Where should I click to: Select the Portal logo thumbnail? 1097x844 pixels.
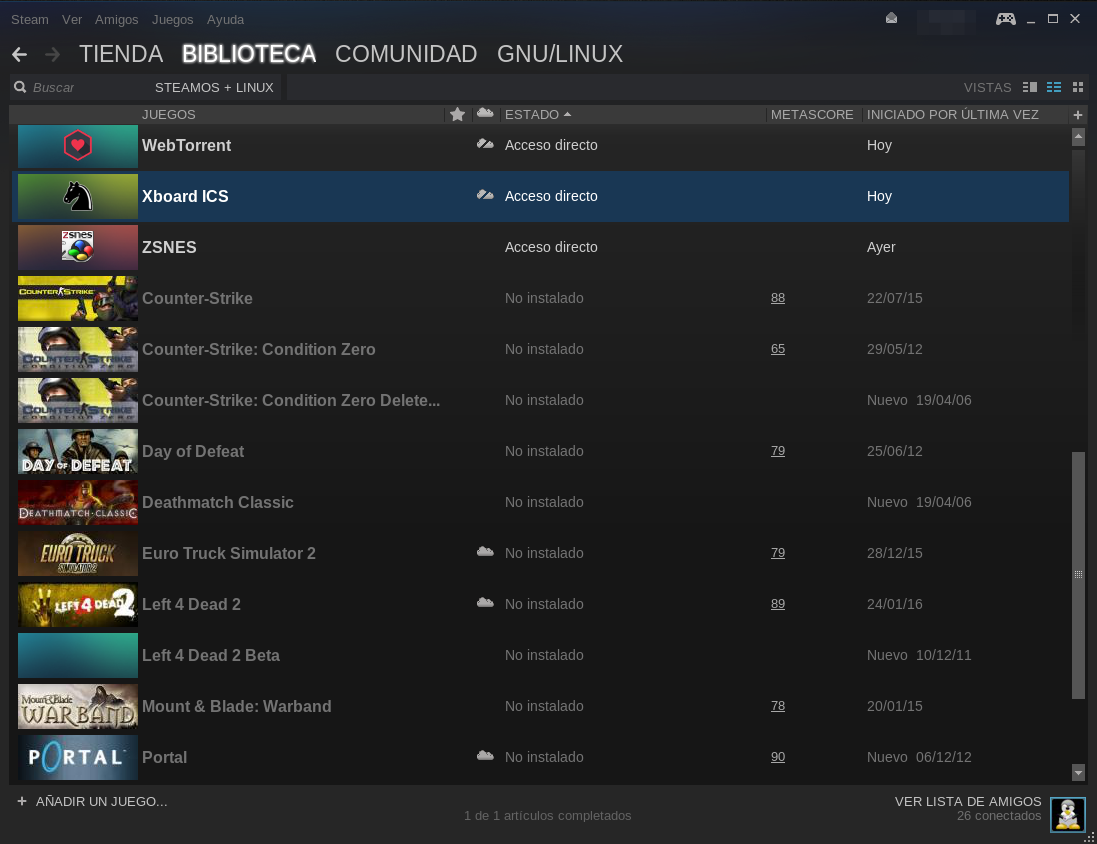pos(78,758)
